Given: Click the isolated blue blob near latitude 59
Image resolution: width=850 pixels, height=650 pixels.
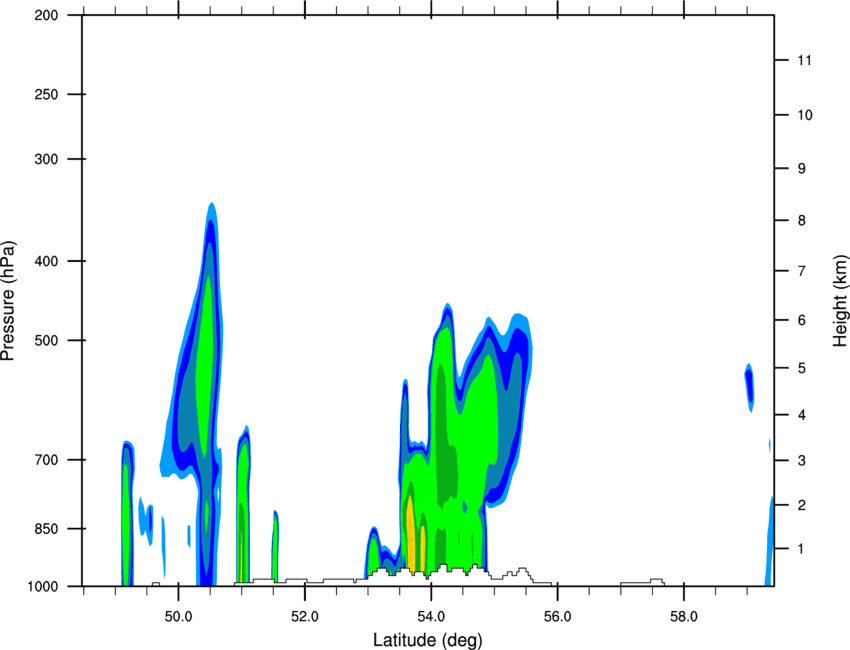Looking at the screenshot, I should [749, 388].
